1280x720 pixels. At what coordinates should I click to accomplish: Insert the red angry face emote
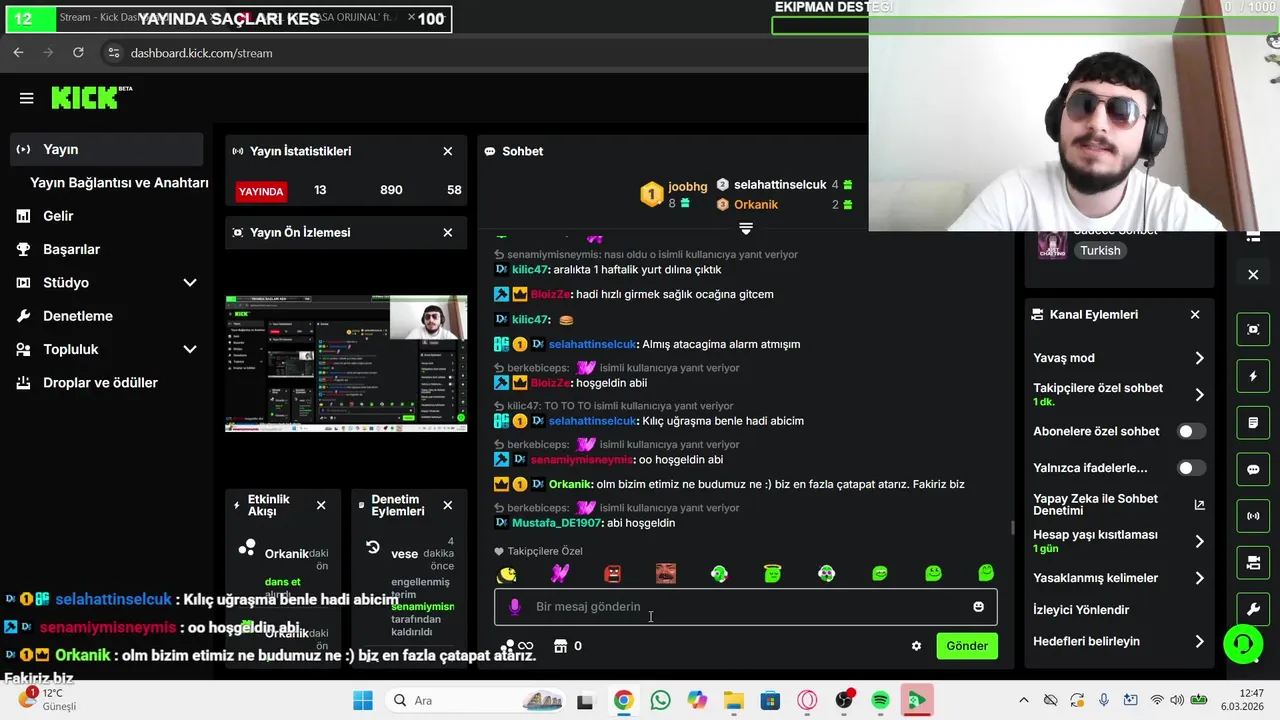[x=613, y=573]
